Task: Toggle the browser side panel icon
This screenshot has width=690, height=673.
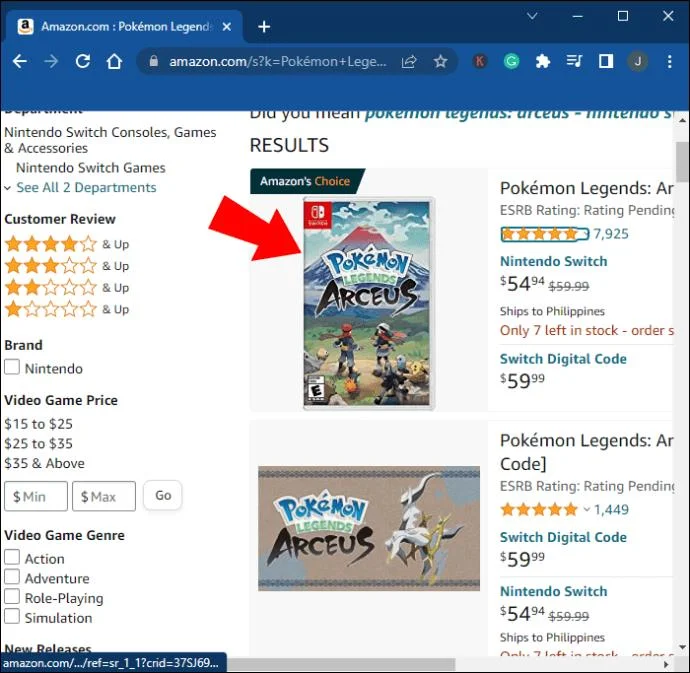Action: click(606, 61)
